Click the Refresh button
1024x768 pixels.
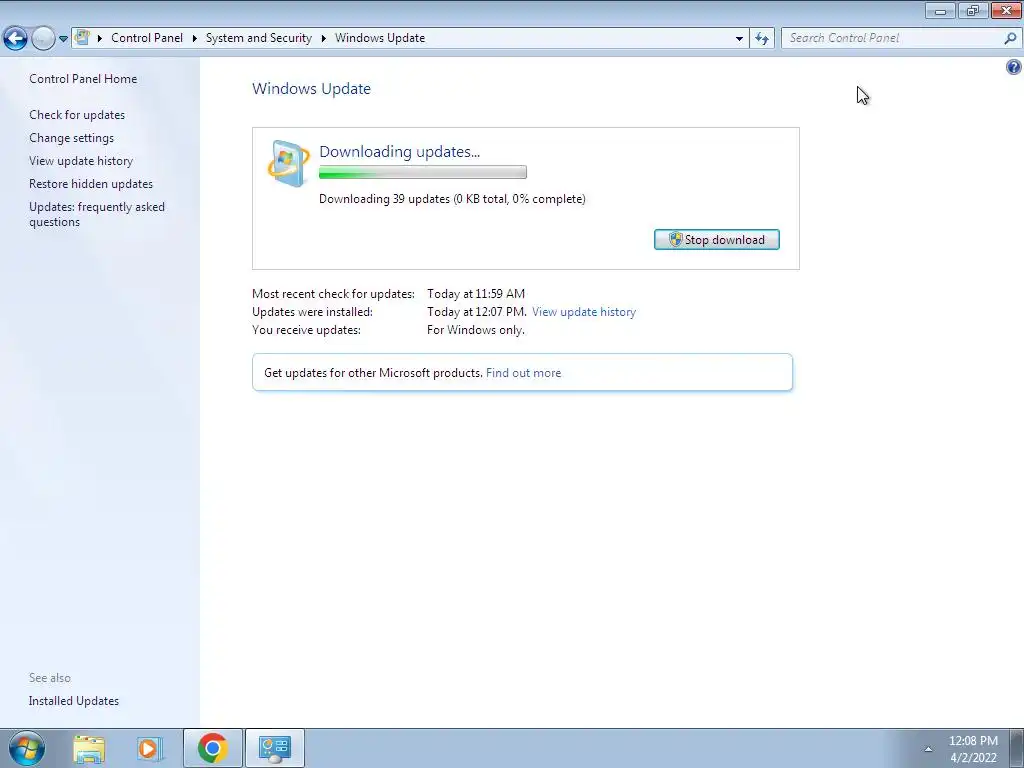click(761, 39)
